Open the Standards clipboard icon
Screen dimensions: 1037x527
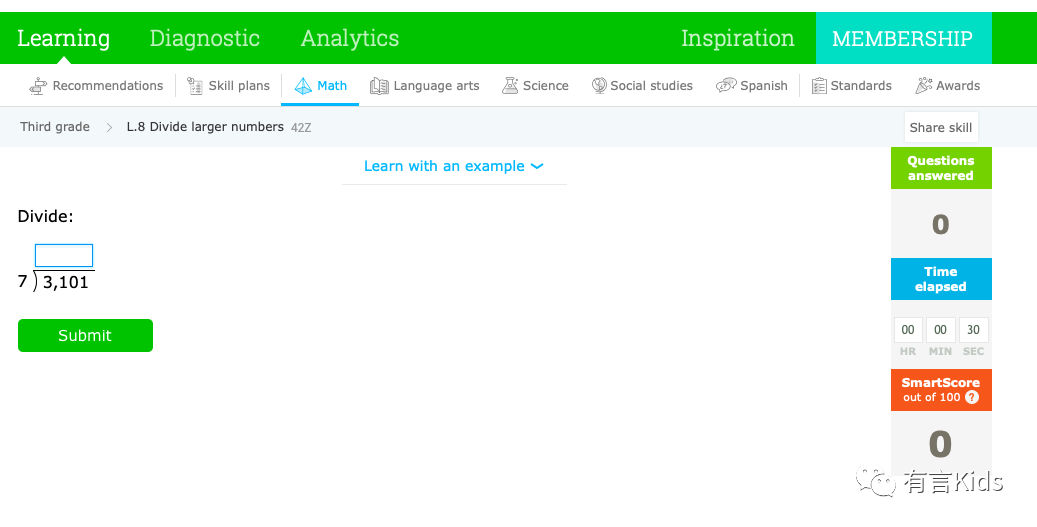pyautogui.click(x=819, y=86)
